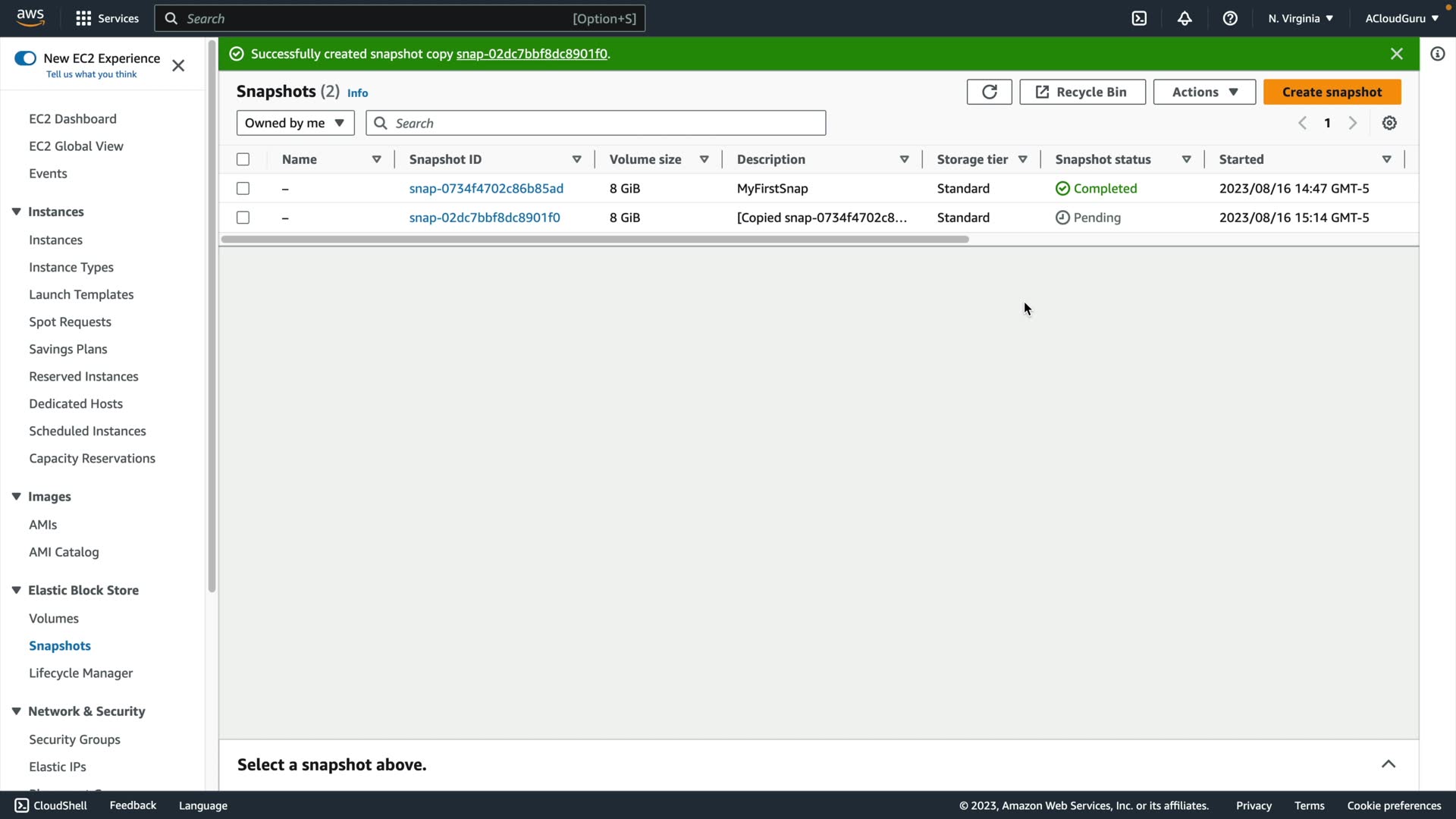This screenshot has height=819, width=1456.
Task: Click the help question mark icon
Action: (1230, 18)
